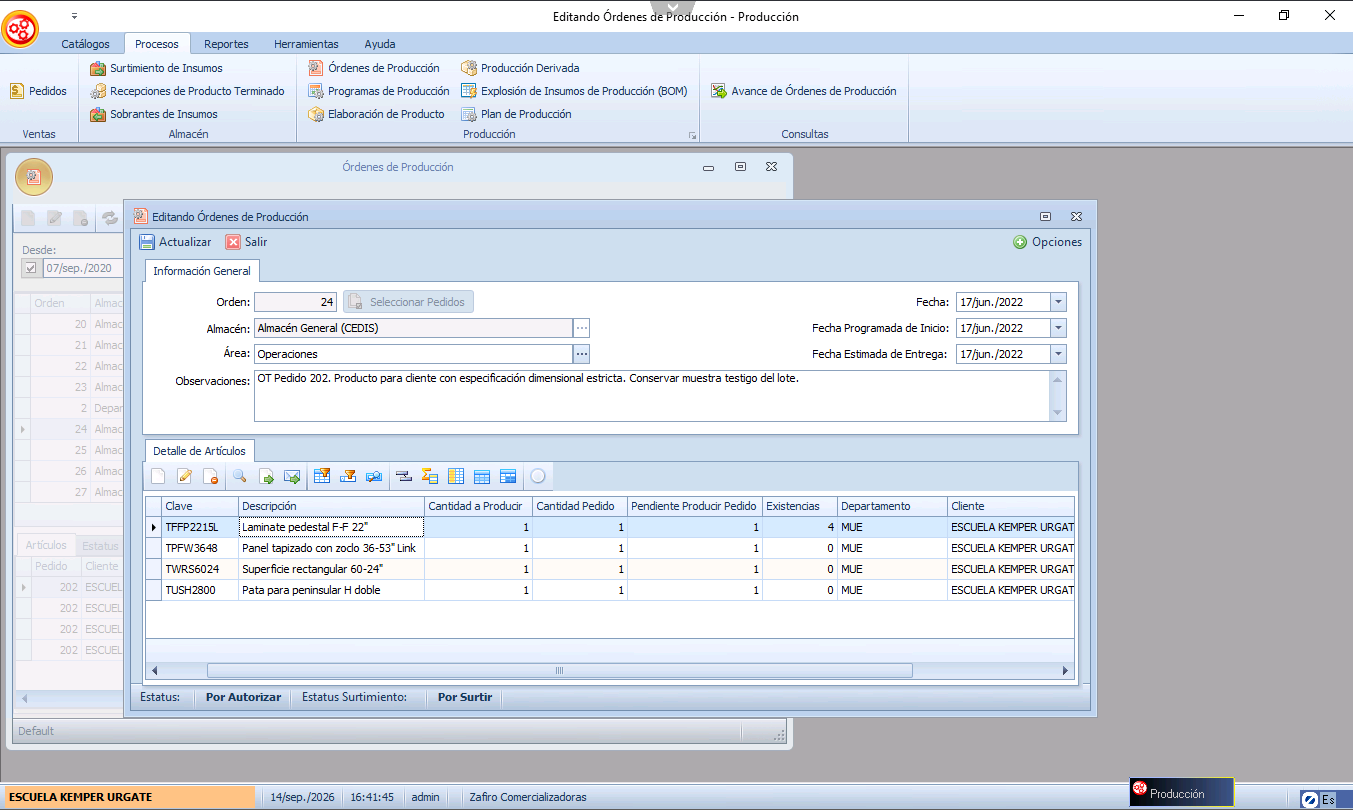Screen dimensions: 1353x810
Task: Click Salir to exit editing
Action: click(x=246, y=242)
